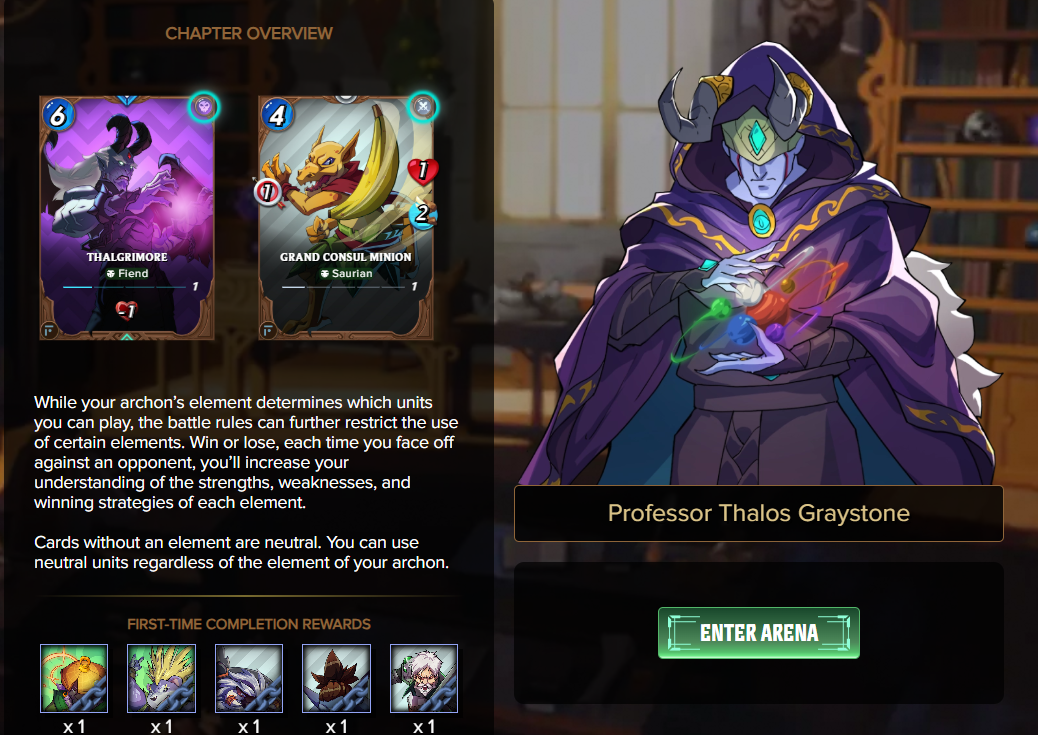Click the neutral element icon on Grand Consul Minion
This screenshot has height=735, width=1038.
[422, 107]
